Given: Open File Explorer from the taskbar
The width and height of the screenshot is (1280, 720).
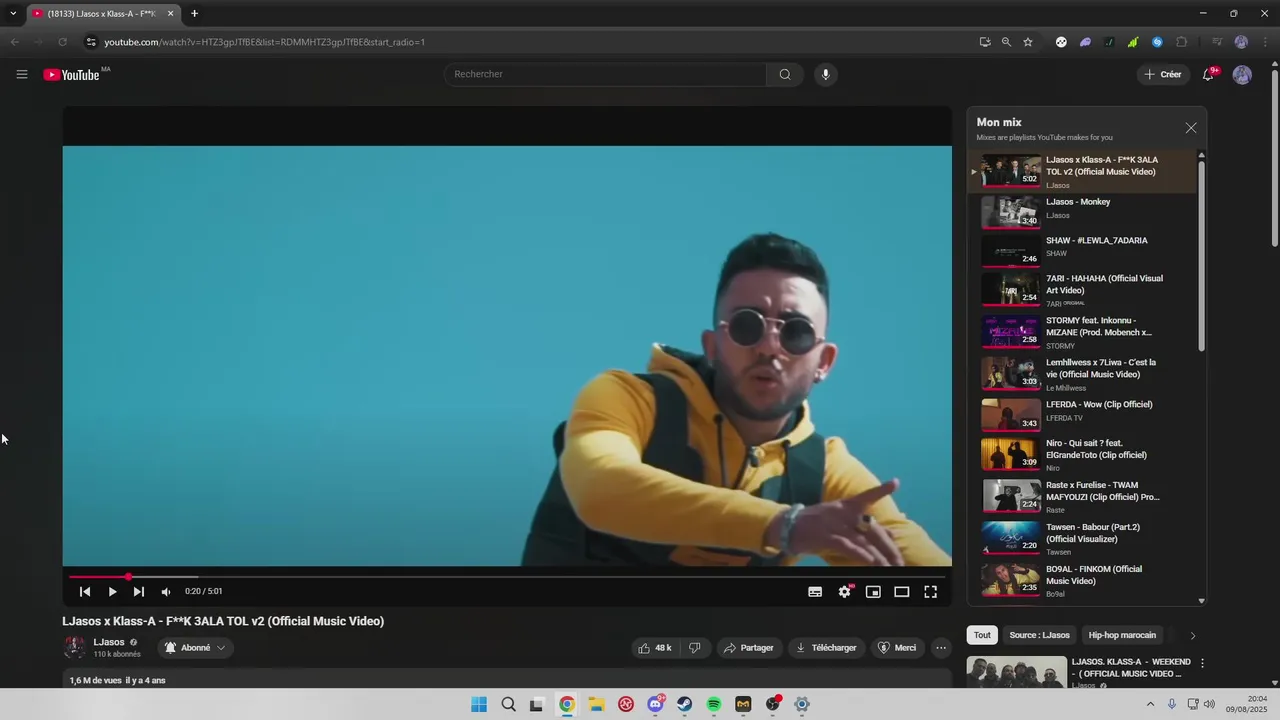Looking at the screenshot, I should point(596,705).
